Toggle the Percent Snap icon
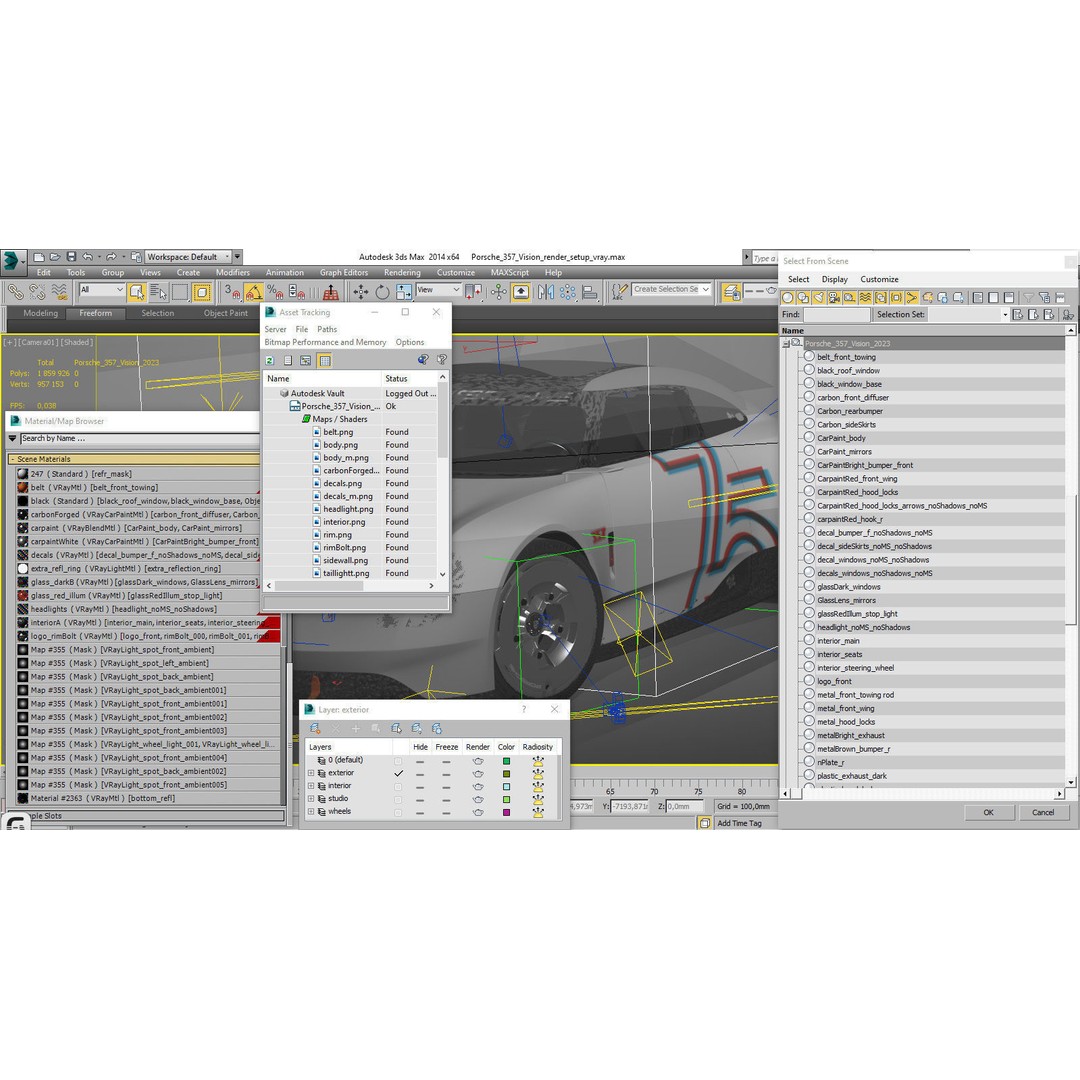Screen dimensions: 1080x1080 [275, 292]
